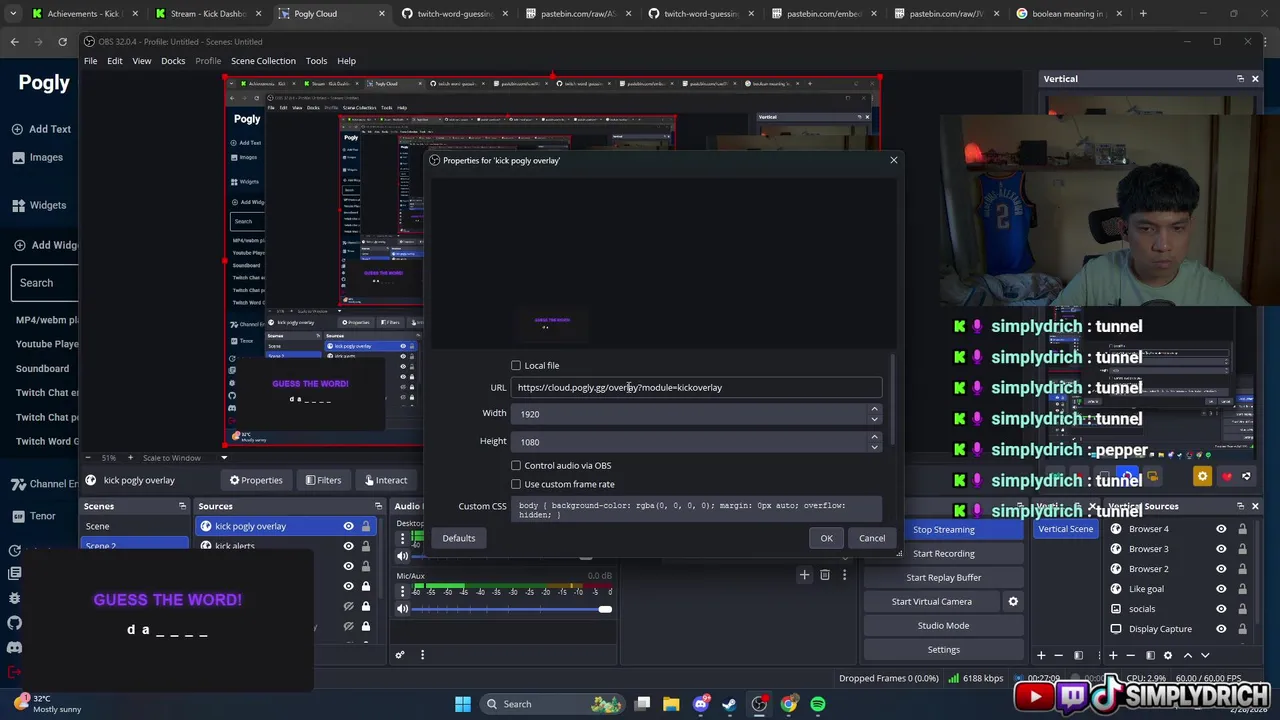Float the Scenes dock panel
Screen dimensions: 1280x720
(x=182, y=506)
